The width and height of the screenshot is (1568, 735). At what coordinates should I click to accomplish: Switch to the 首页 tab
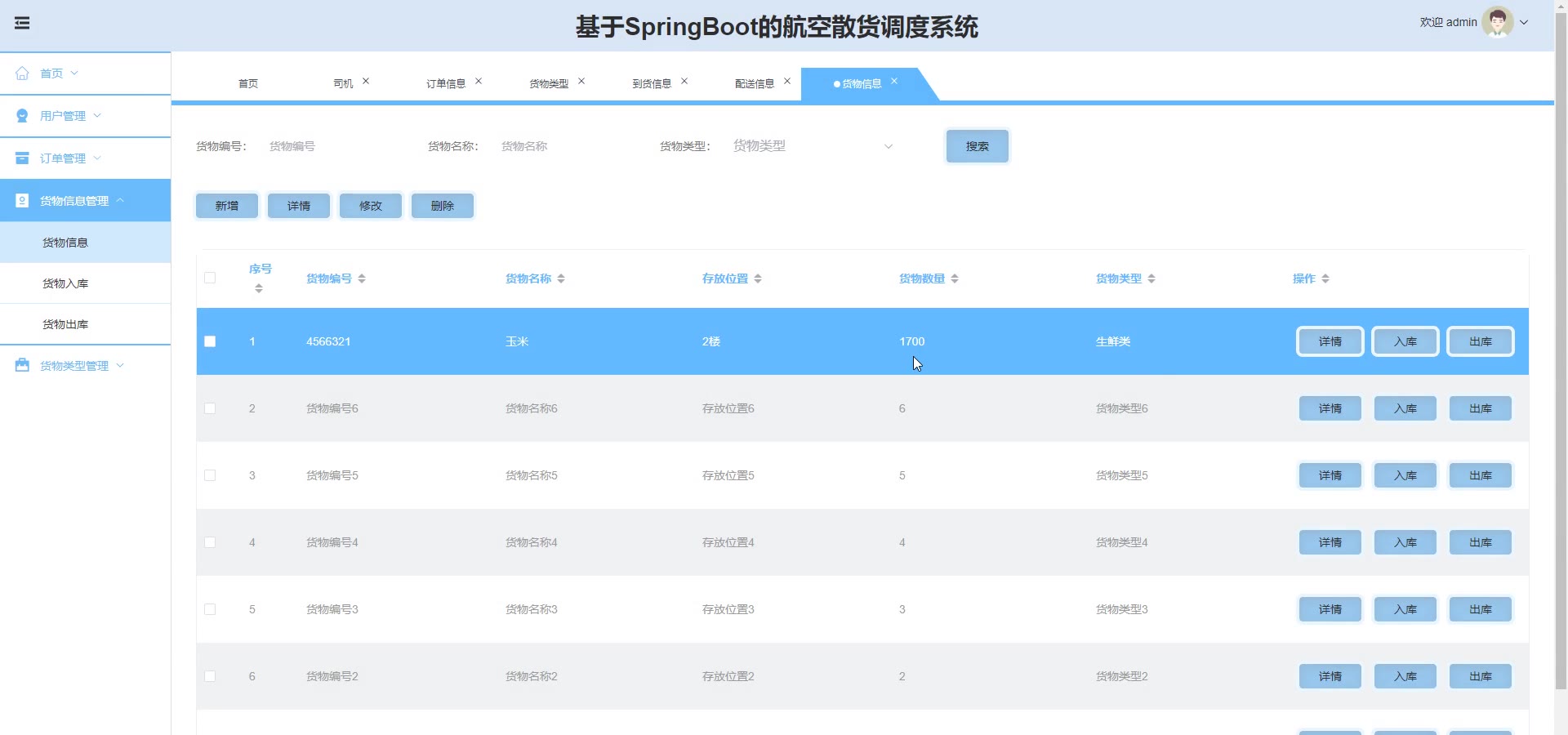[248, 84]
